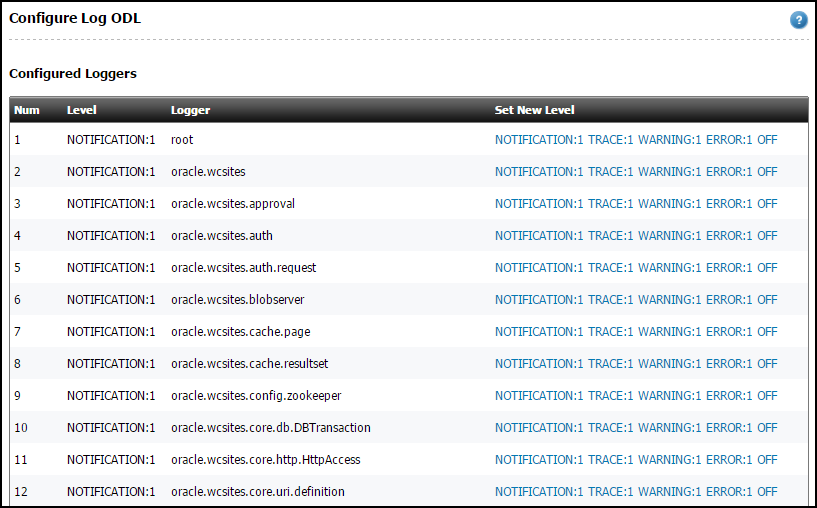Select the oracle.wcsites.blobserver logger name
The height and width of the screenshot is (508, 817).
pyautogui.click(x=238, y=300)
